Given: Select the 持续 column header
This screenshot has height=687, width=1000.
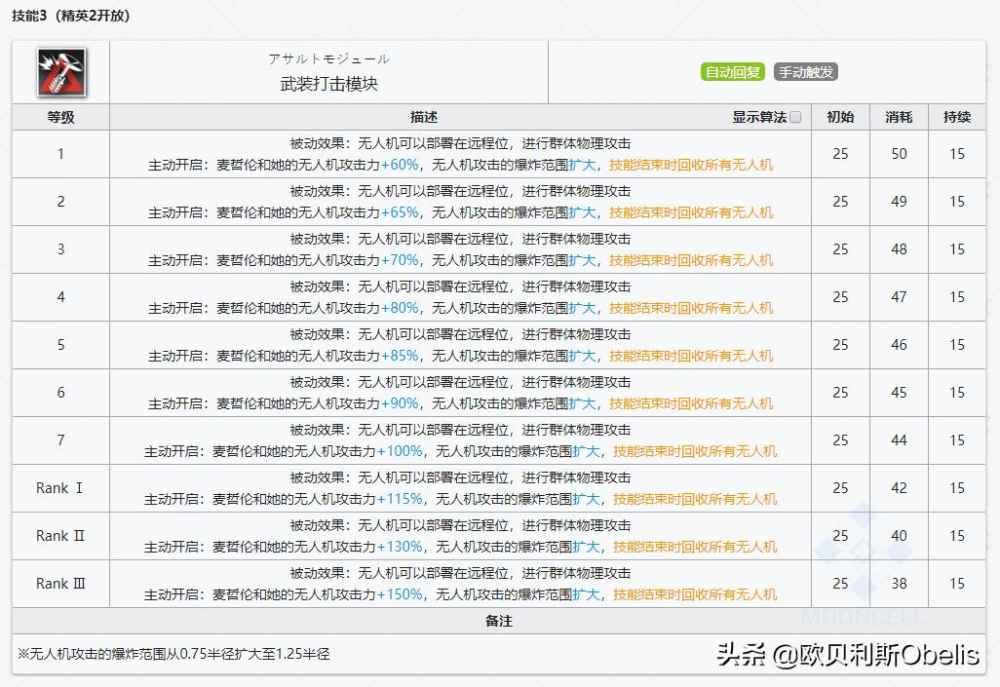Looking at the screenshot, I should (x=957, y=117).
